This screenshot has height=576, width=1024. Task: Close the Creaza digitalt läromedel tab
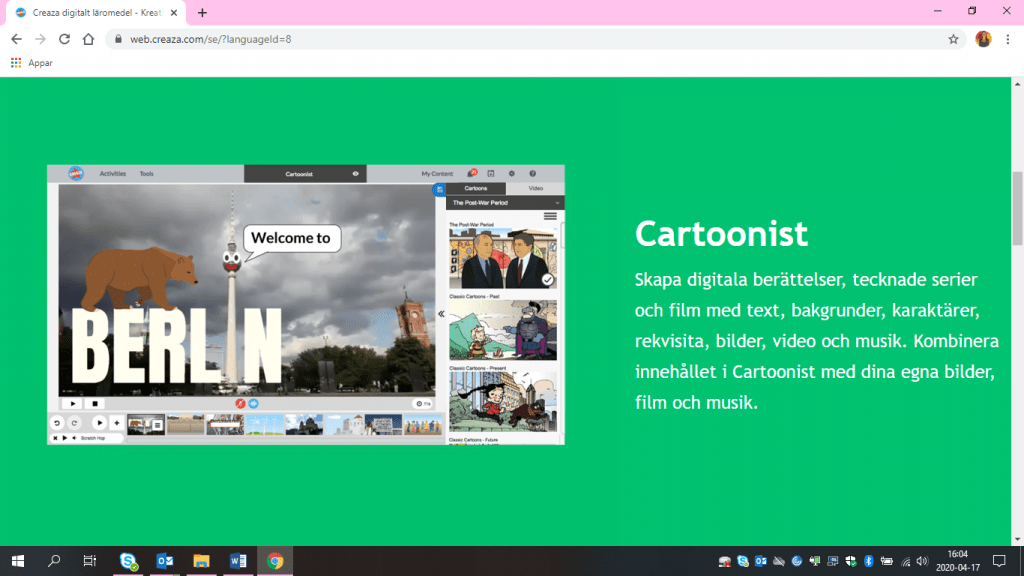(x=174, y=12)
